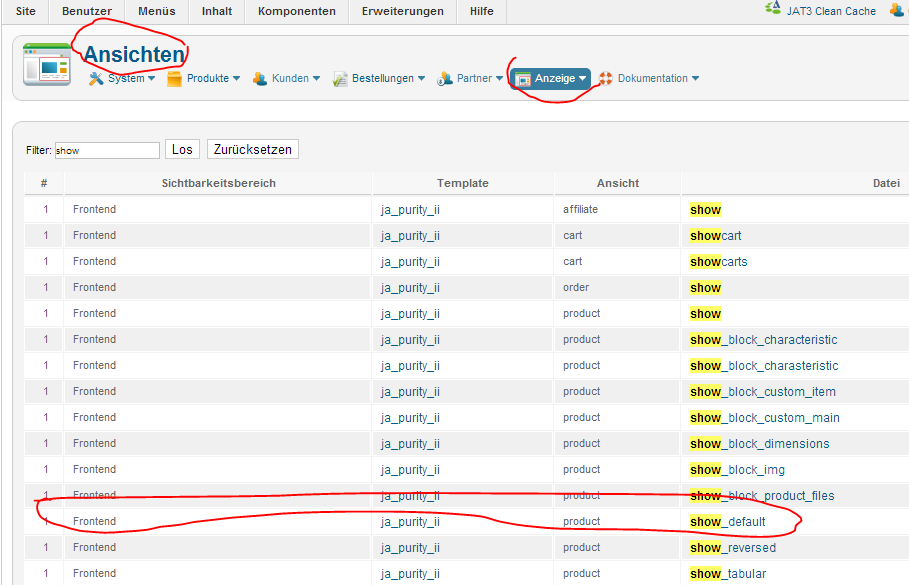Focus the Filter text field

[107, 150]
